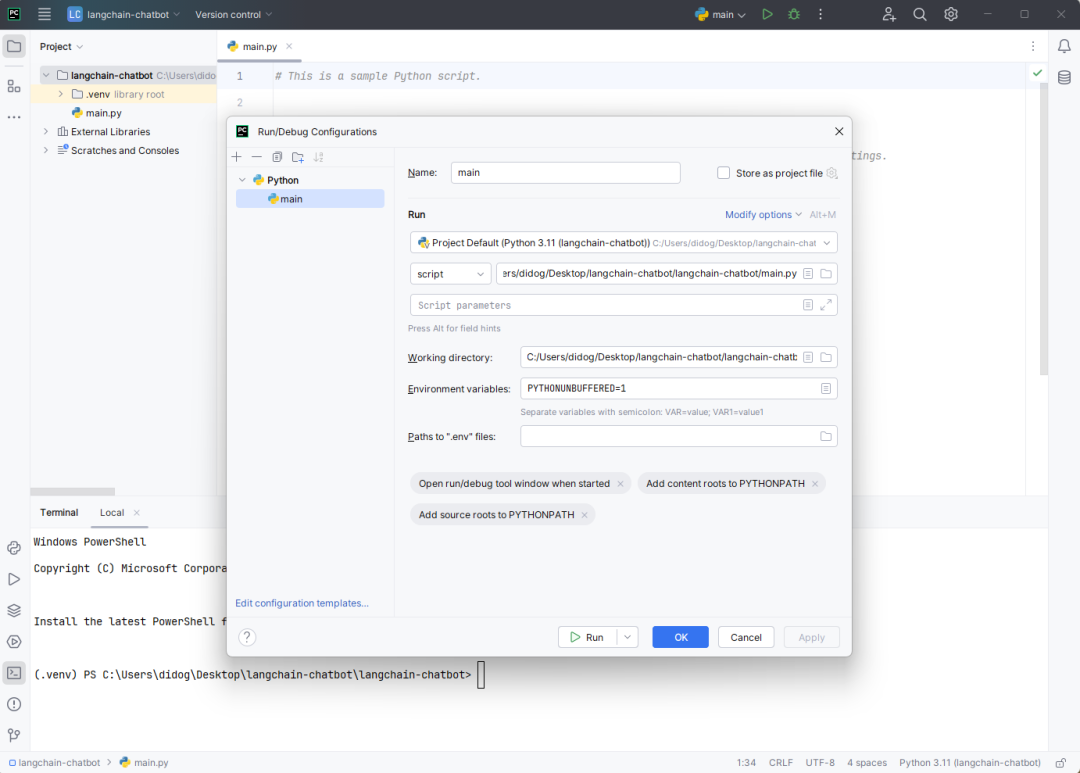Open IDE settings gear
This screenshot has width=1080, height=773.
[951, 14]
